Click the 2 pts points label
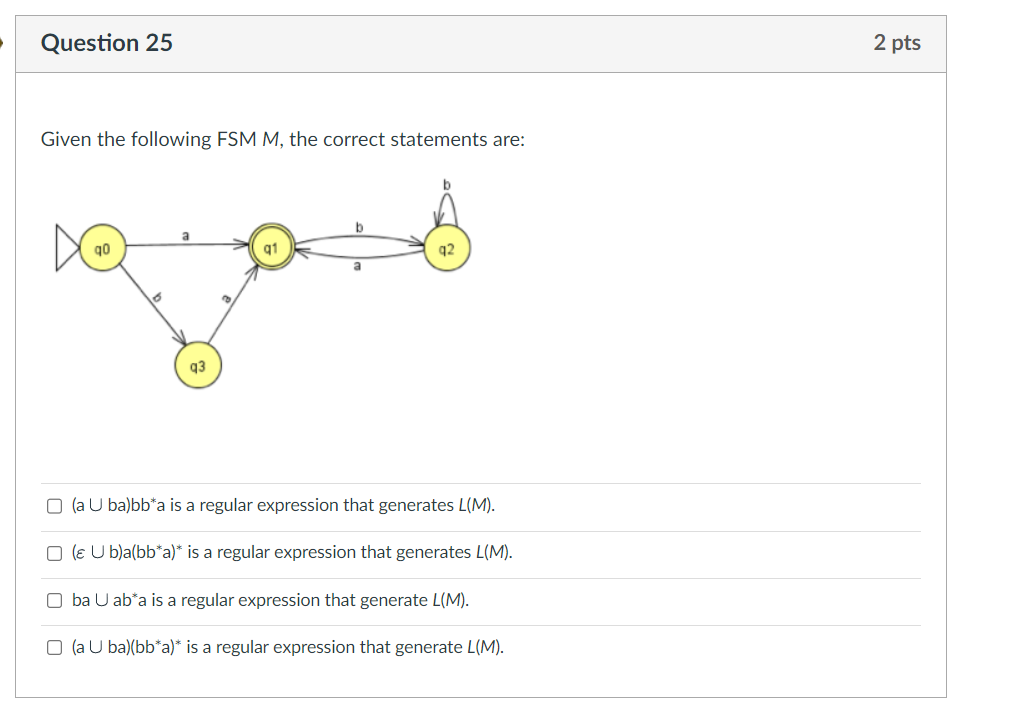The width and height of the screenshot is (1020, 715). pos(897,43)
